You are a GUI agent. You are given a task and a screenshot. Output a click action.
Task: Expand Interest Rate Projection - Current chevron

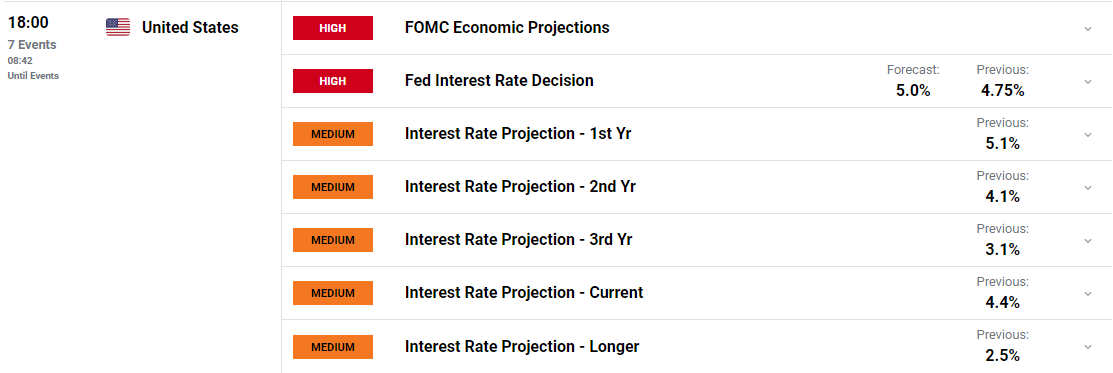[x=1087, y=294]
